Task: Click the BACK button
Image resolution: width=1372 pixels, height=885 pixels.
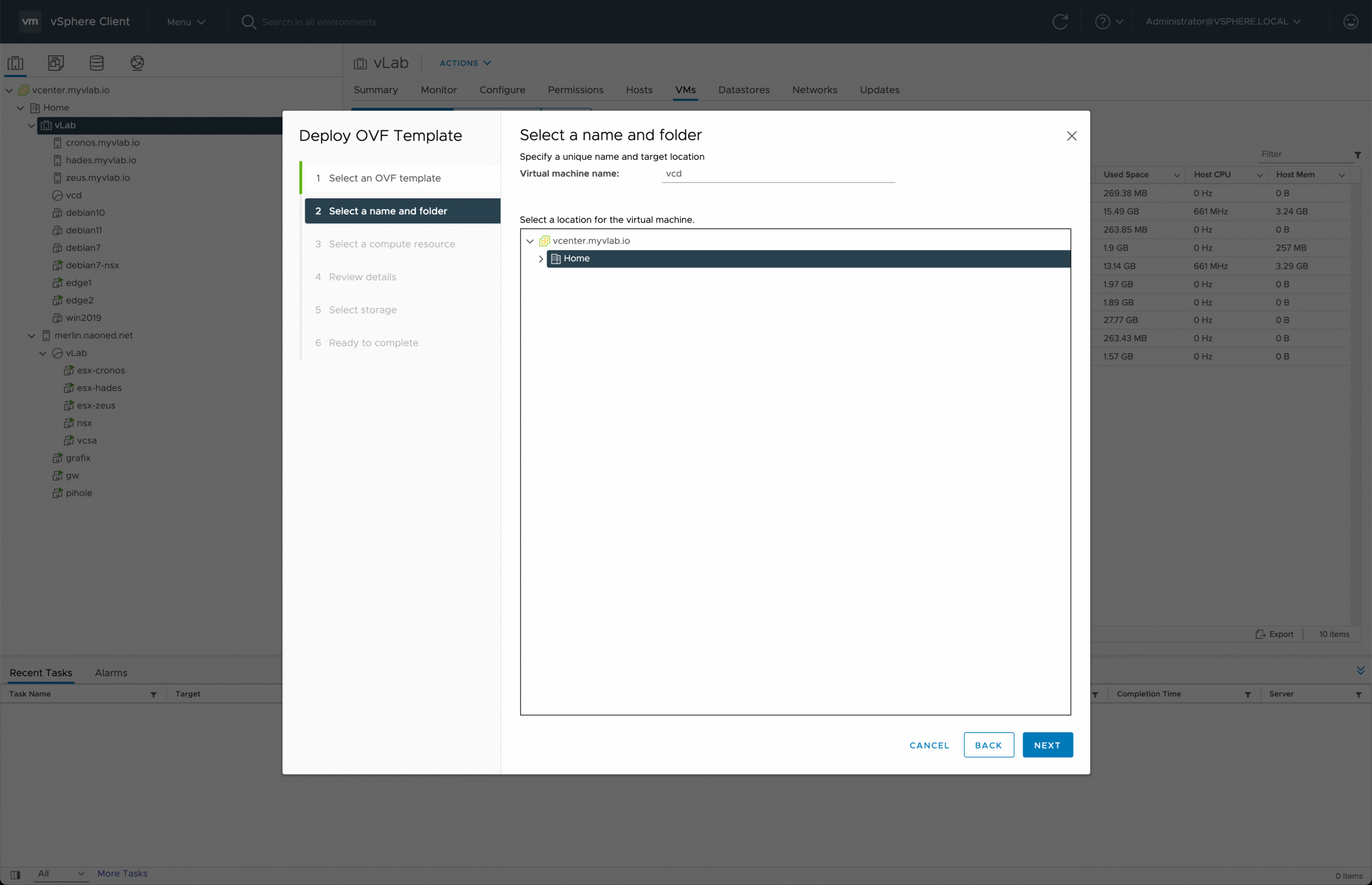Action: click(x=988, y=745)
